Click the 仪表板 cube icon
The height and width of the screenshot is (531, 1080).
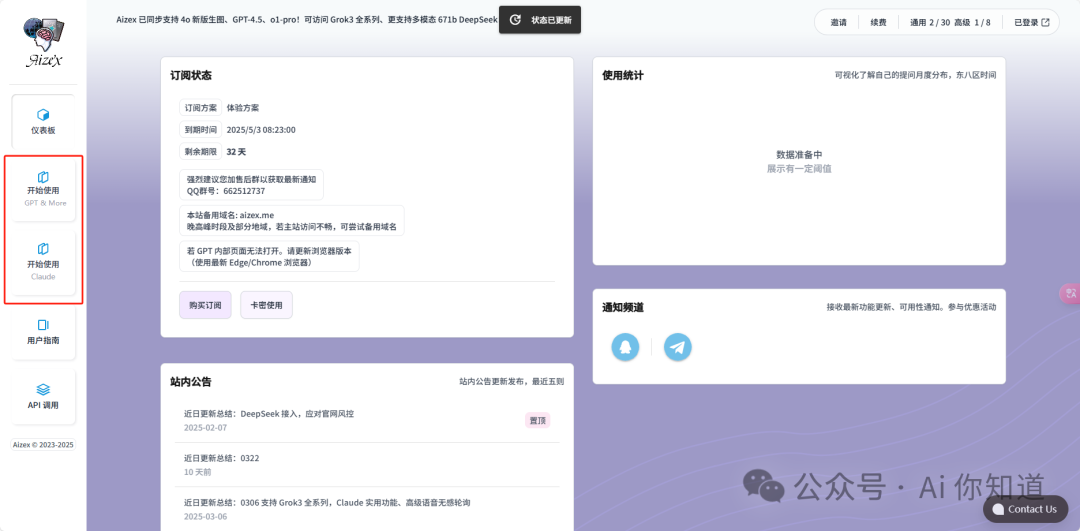pyautogui.click(x=43, y=114)
